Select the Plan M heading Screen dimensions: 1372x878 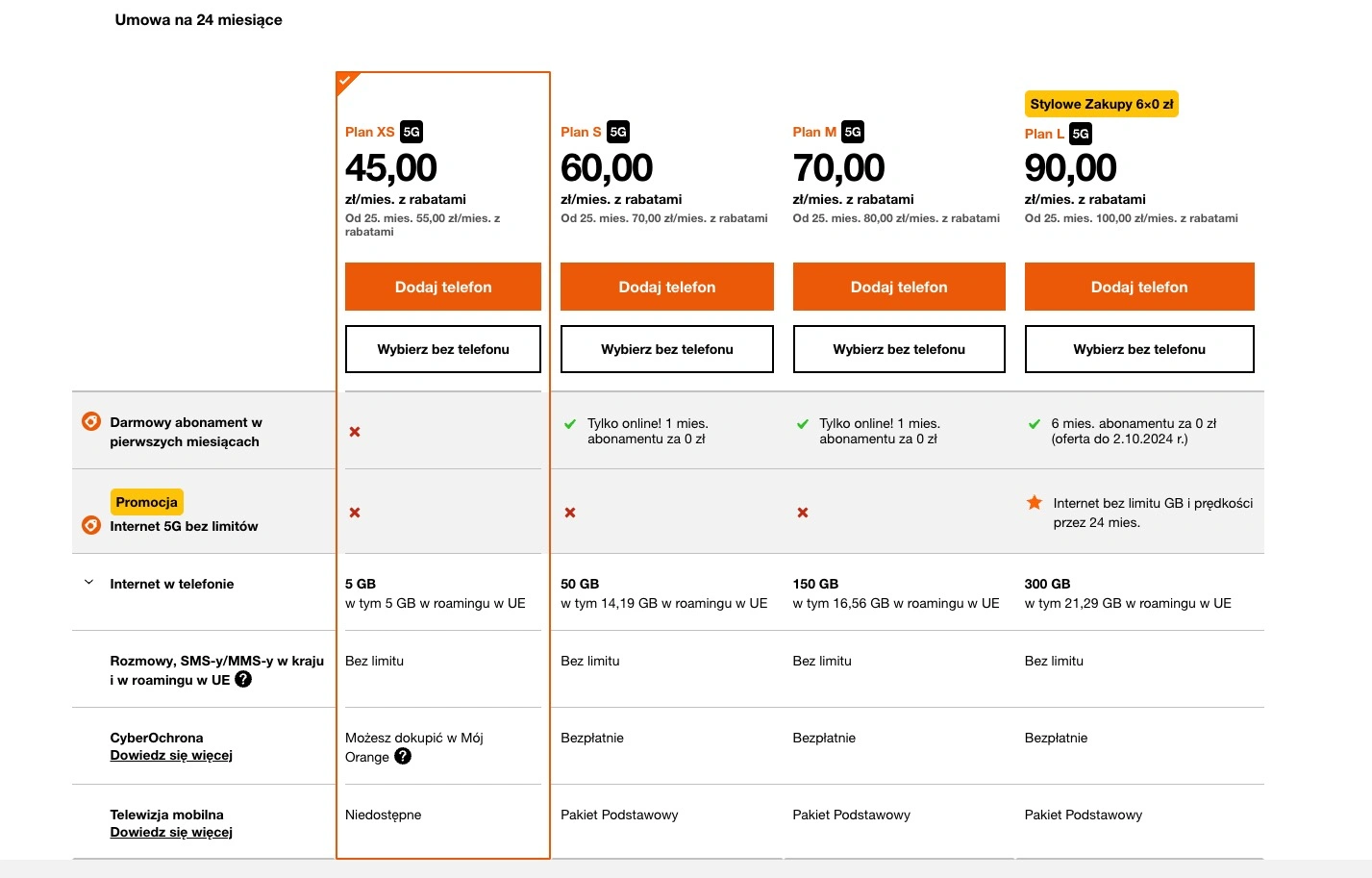click(x=814, y=132)
